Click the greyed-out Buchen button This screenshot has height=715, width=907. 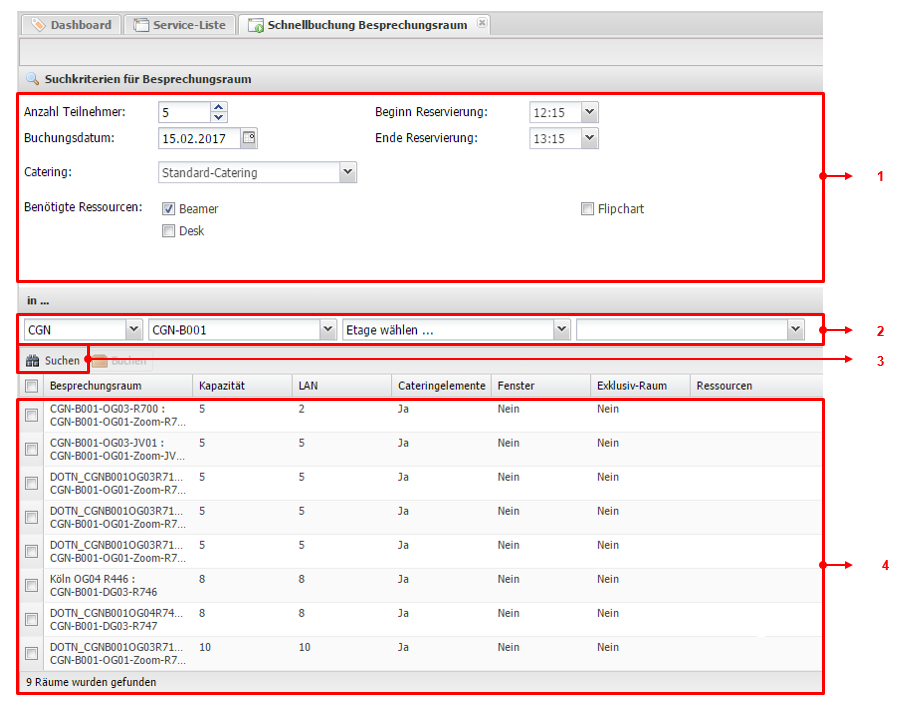(x=120, y=360)
